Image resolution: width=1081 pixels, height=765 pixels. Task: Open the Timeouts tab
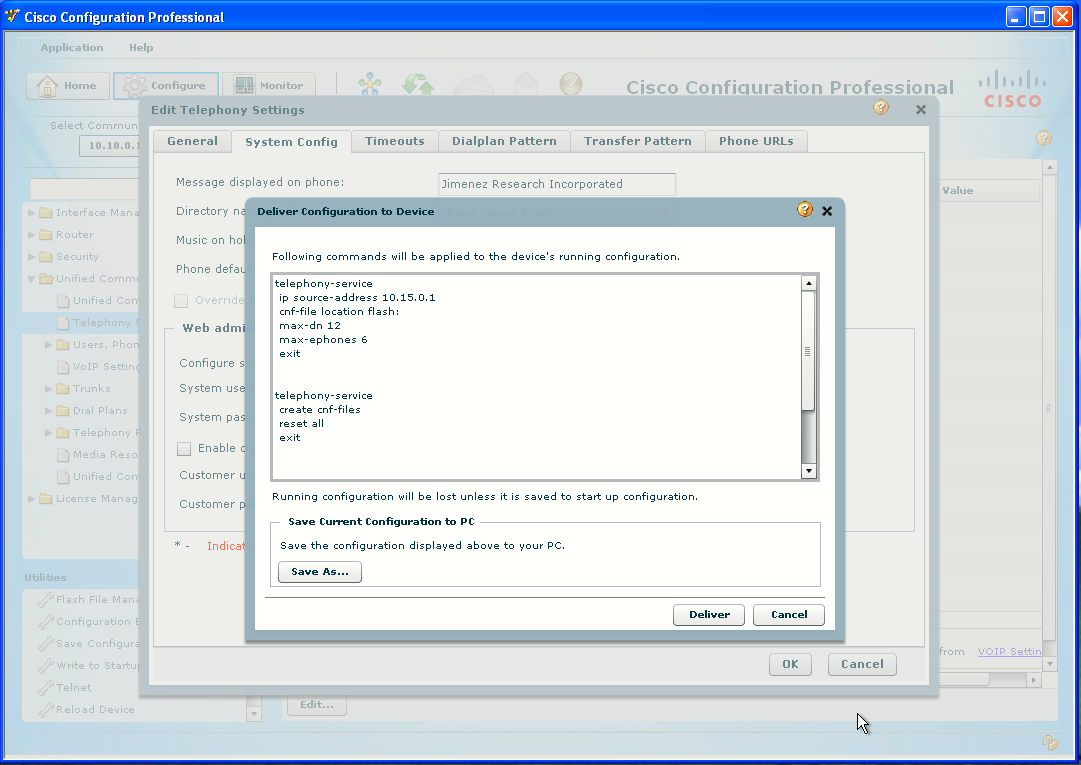[394, 141]
